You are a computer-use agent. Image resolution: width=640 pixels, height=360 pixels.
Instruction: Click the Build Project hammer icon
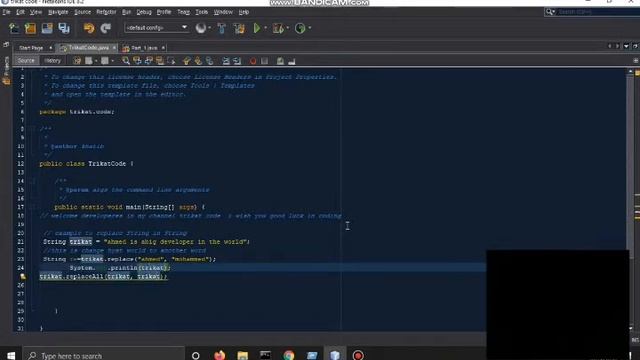(x=222, y=28)
